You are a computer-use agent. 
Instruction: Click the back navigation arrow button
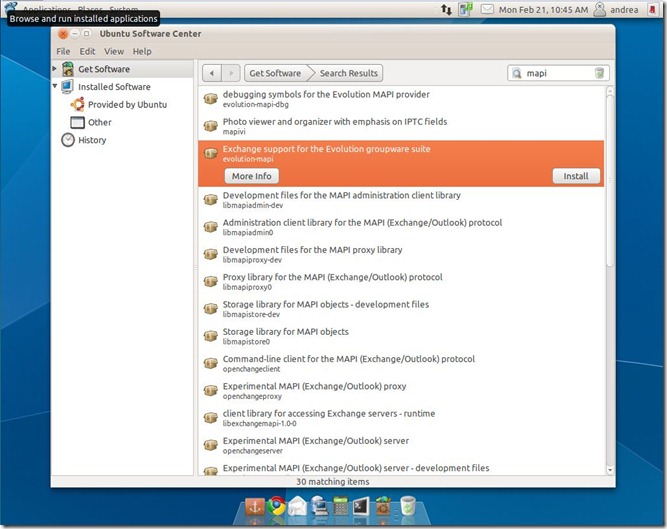click(x=211, y=73)
